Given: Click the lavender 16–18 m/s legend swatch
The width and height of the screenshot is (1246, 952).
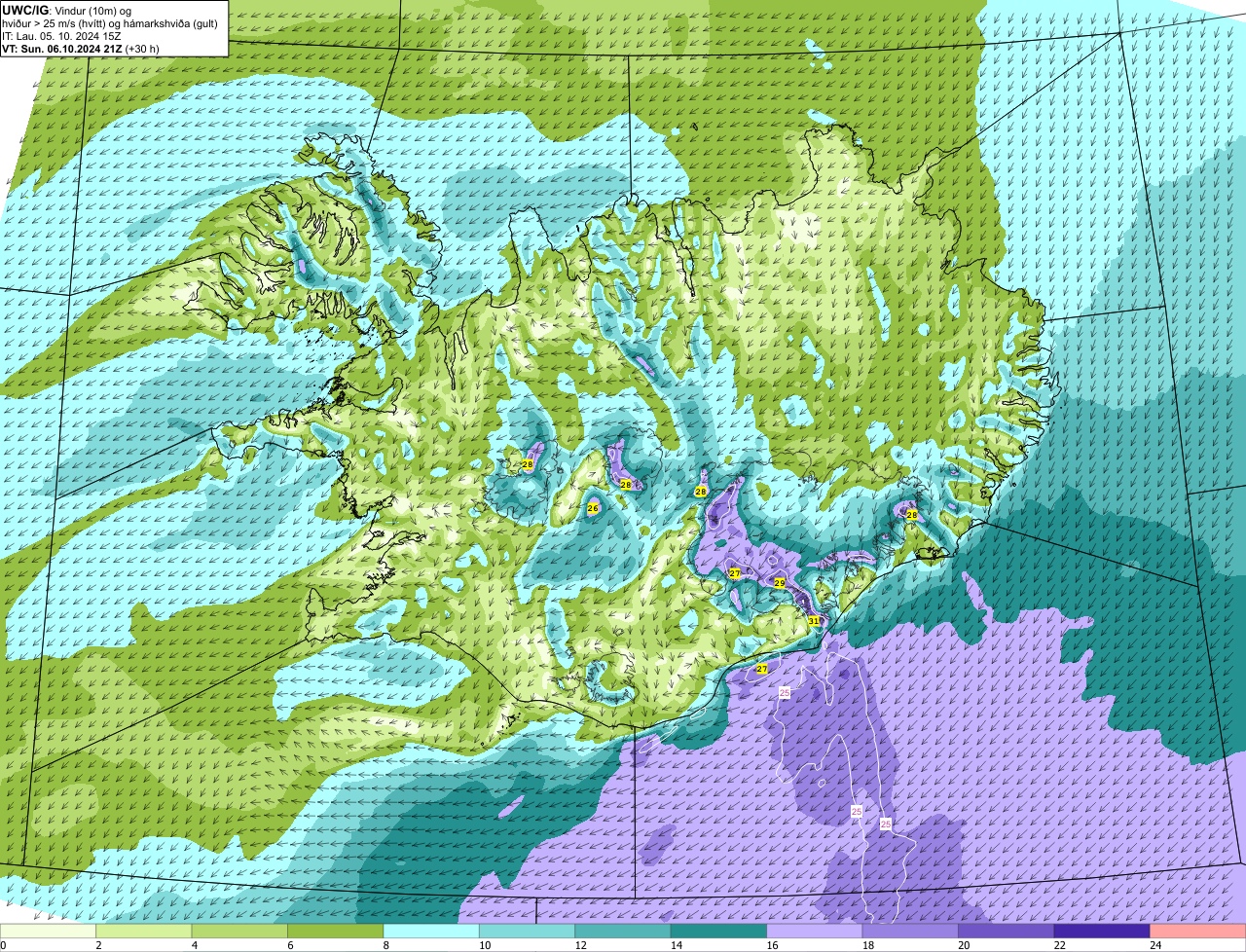Looking at the screenshot, I should coord(815,931).
